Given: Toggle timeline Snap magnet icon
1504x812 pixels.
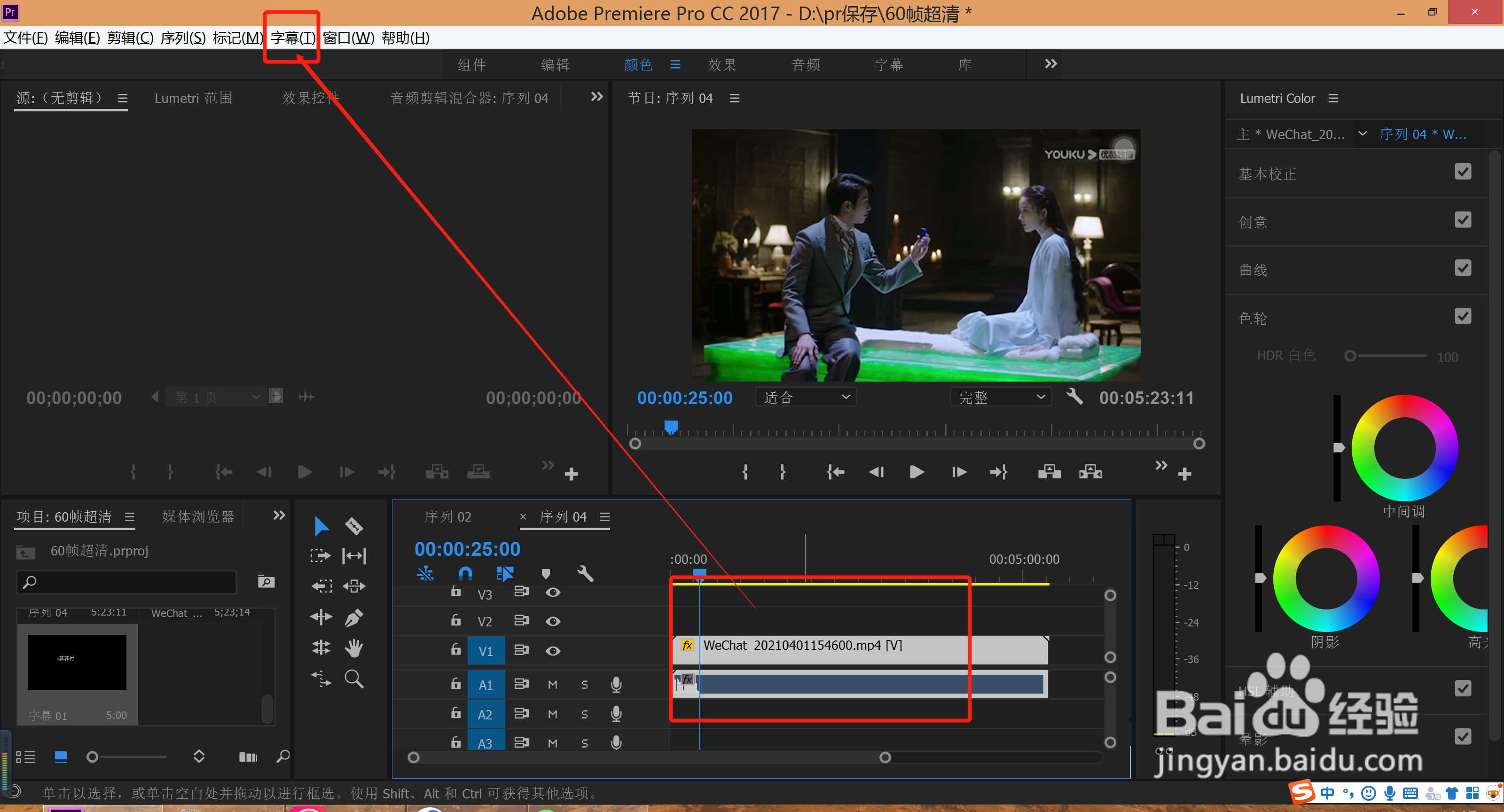Looking at the screenshot, I should point(465,574).
